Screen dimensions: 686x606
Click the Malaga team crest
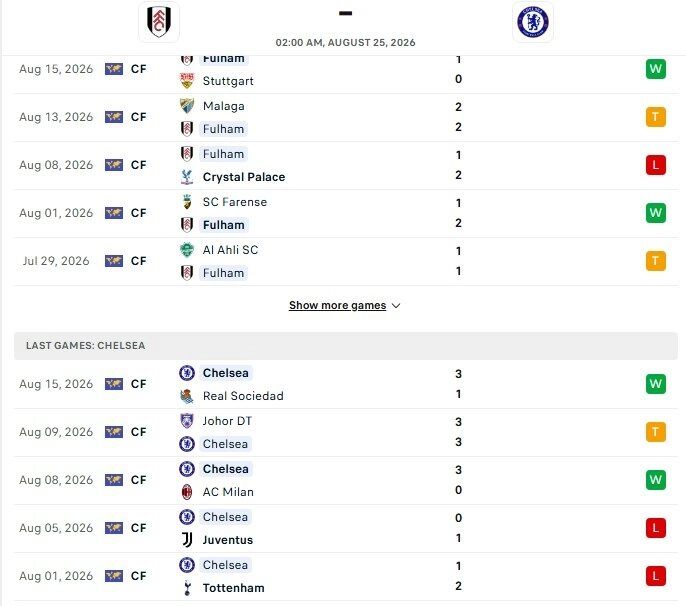187,106
